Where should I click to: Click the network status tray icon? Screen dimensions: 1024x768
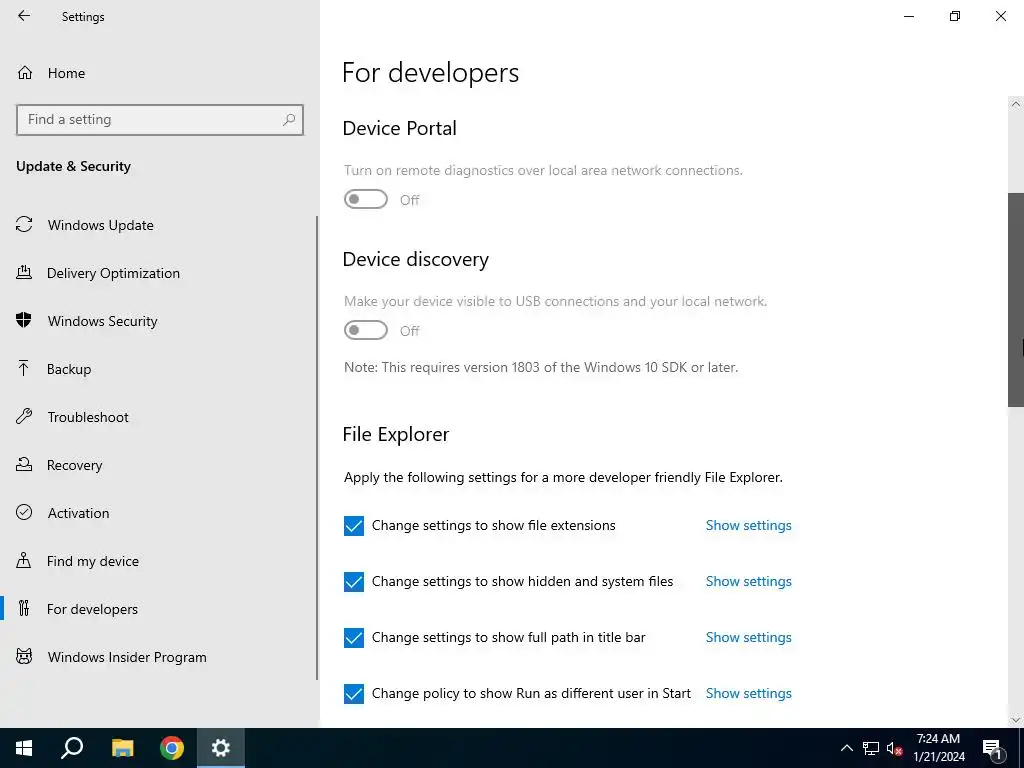click(x=871, y=748)
